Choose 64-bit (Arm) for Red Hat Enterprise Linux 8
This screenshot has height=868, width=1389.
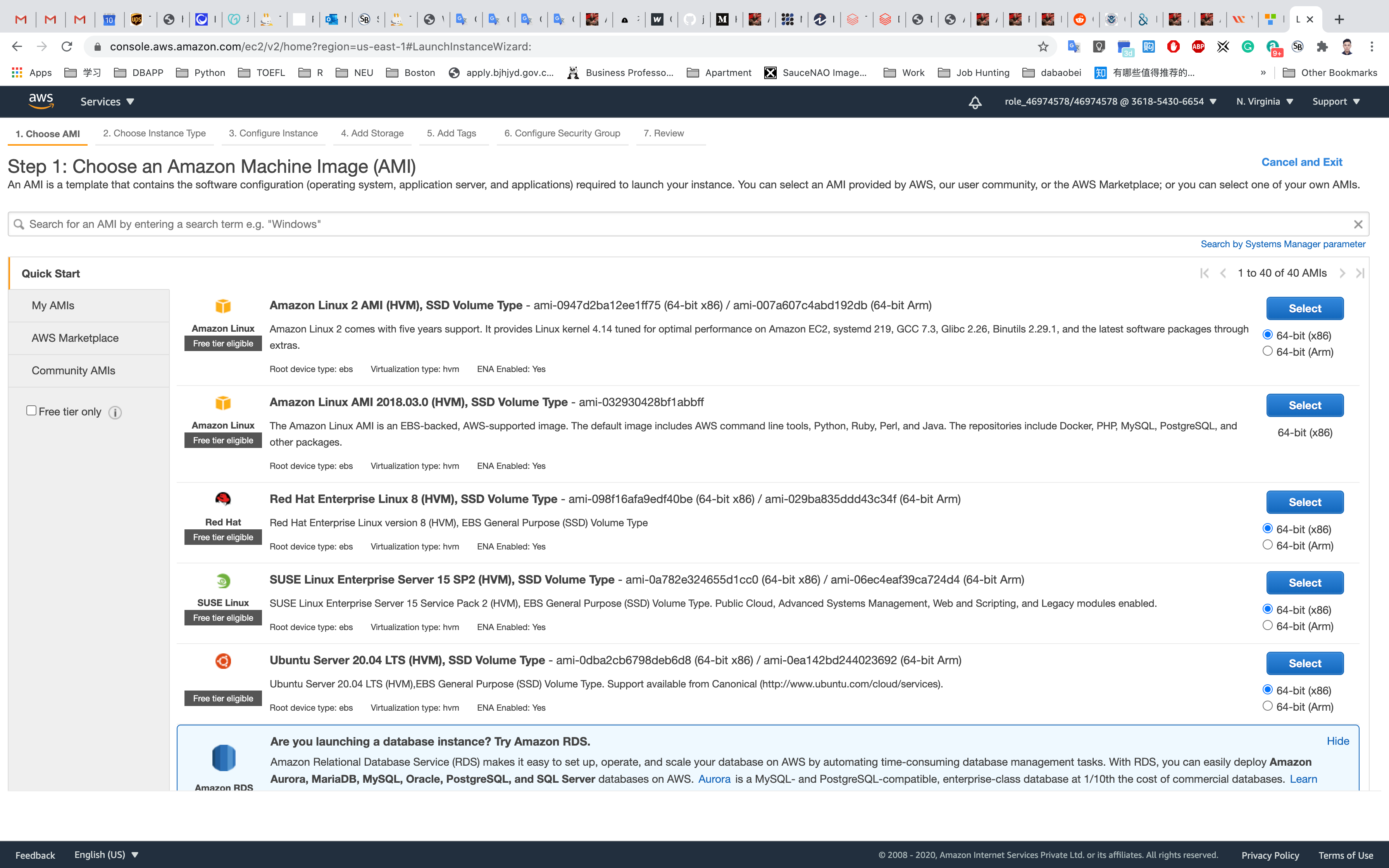[x=1267, y=545]
